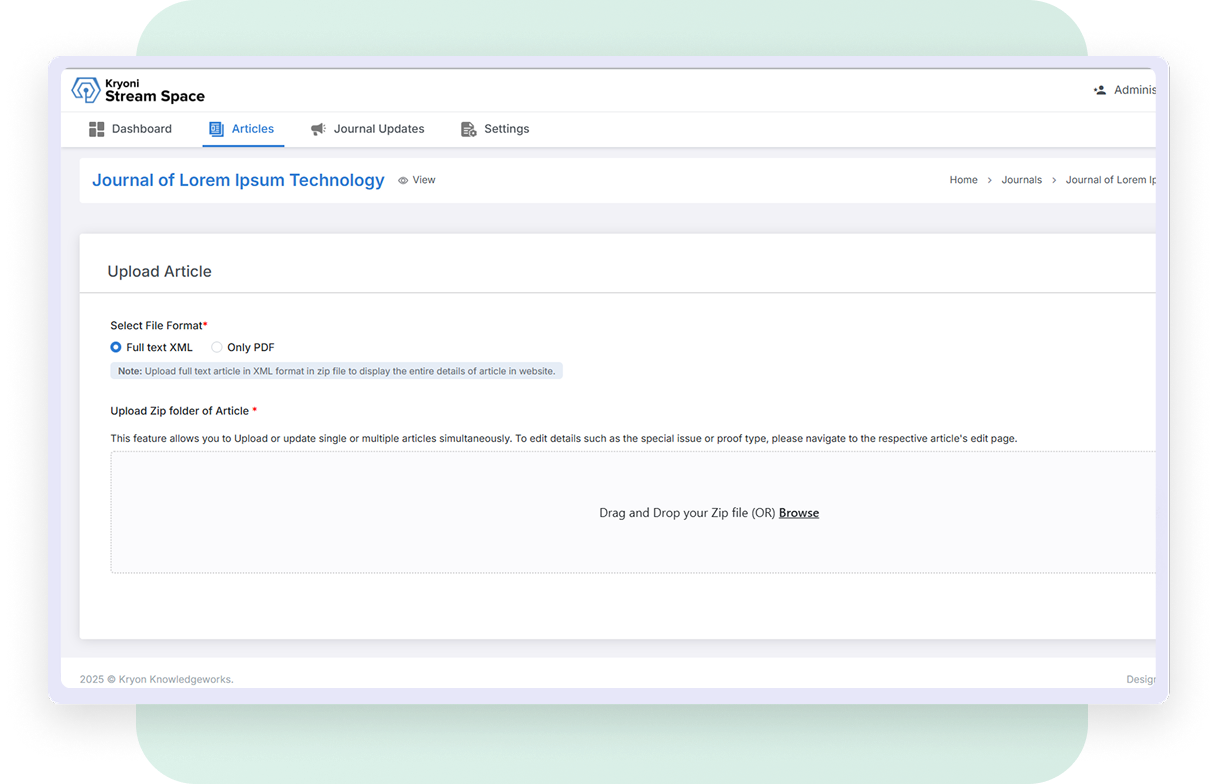Open the Dashboard tab

click(131, 129)
